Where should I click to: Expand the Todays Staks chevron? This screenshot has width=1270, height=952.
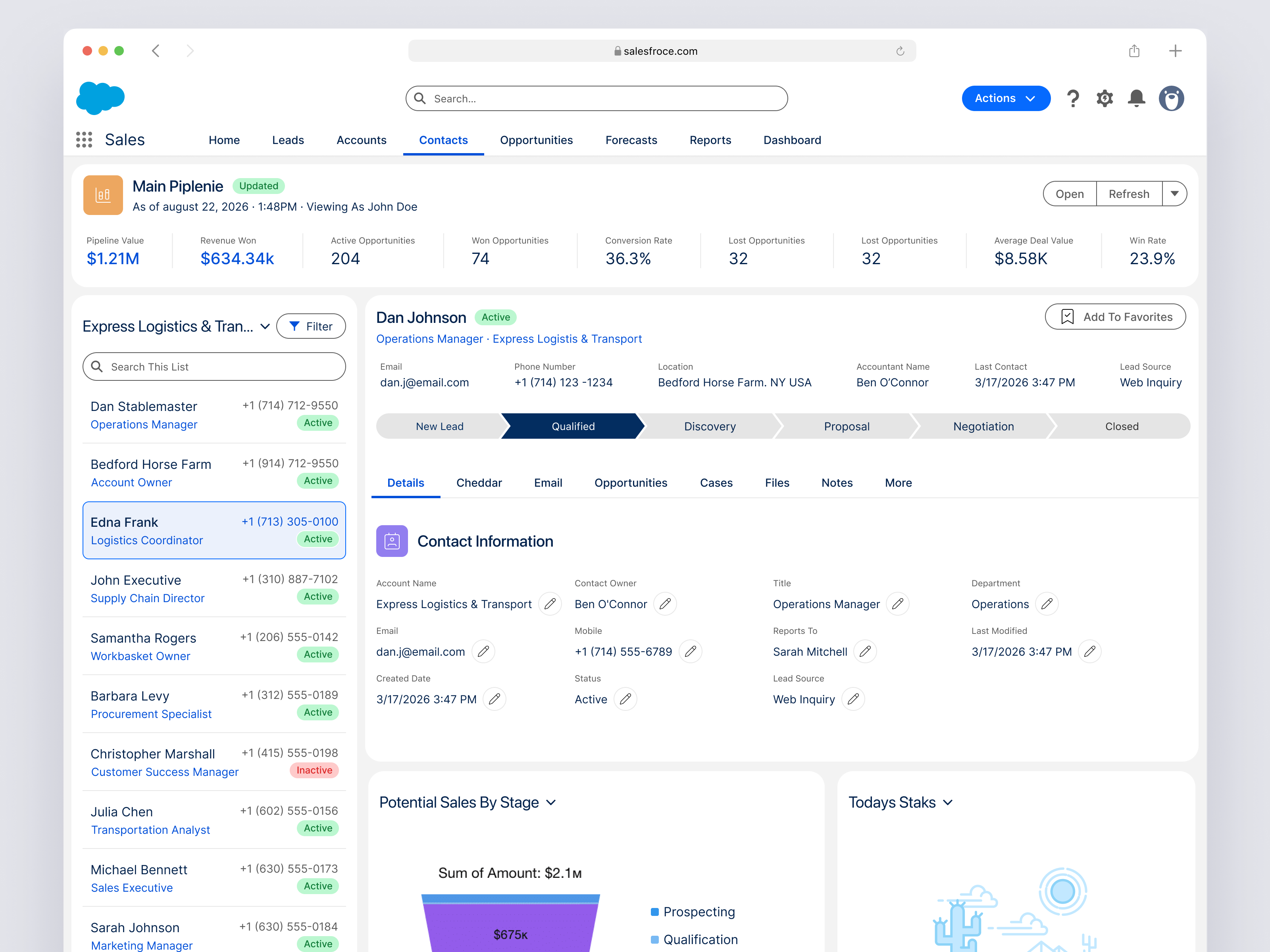tap(948, 802)
